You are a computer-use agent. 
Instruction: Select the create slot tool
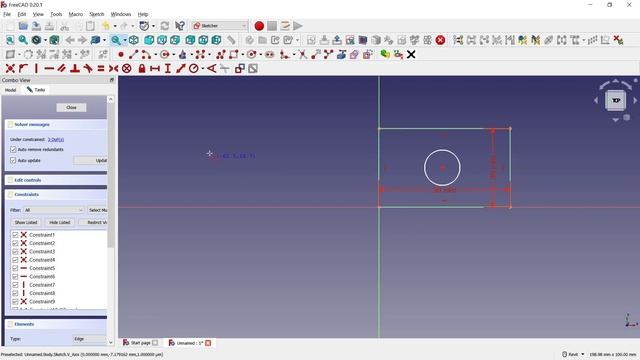pos(269,54)
